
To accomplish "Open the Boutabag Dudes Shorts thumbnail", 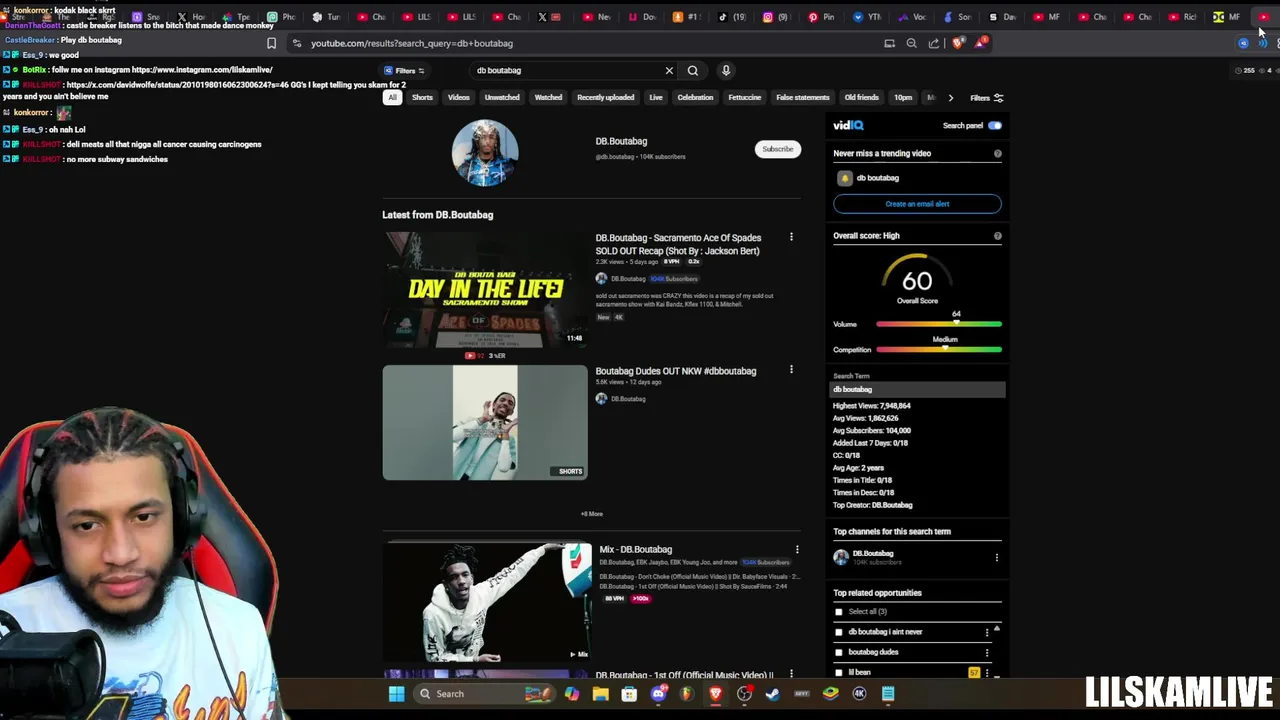I will 485,422.
